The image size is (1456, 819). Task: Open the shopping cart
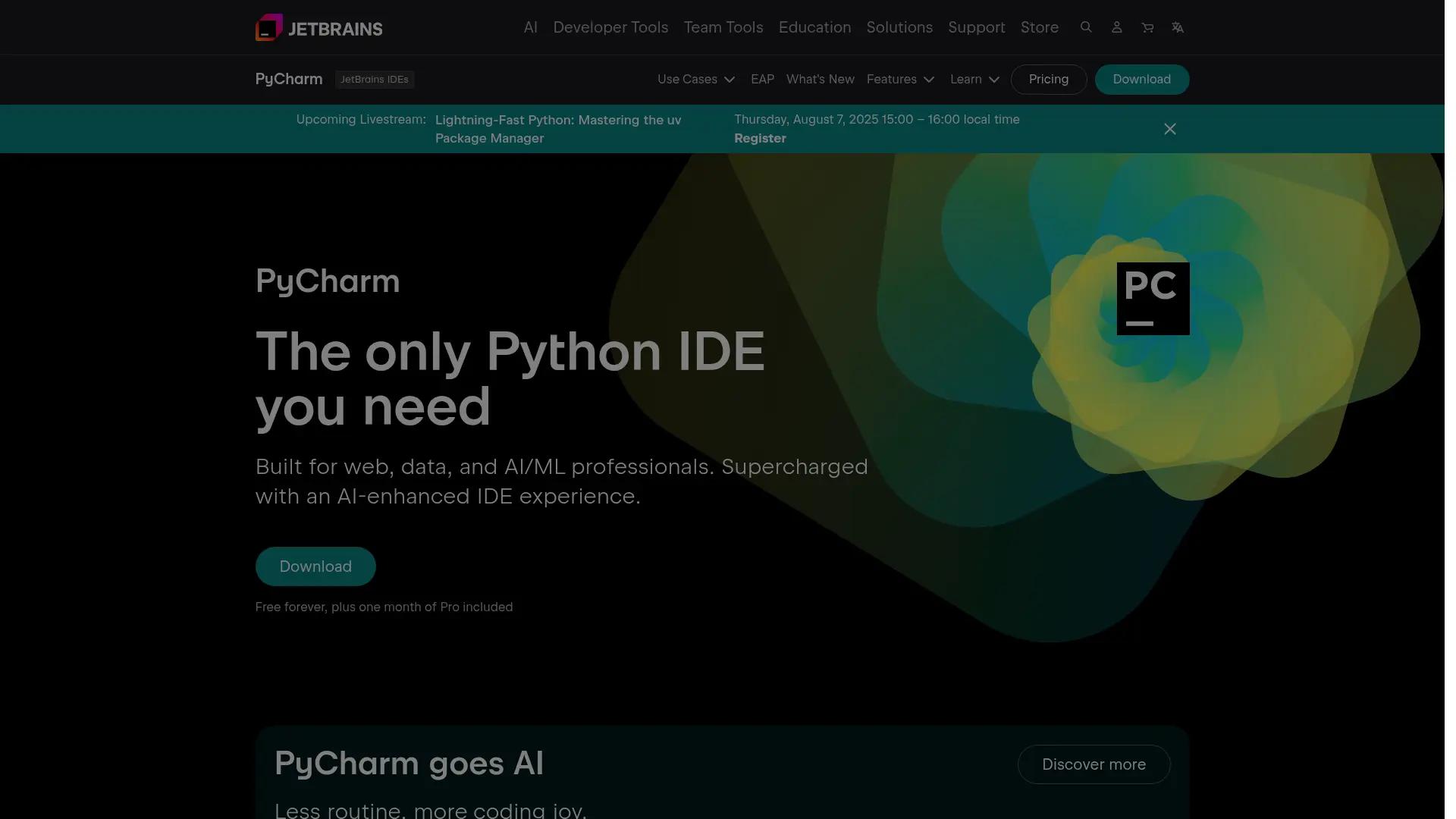(1147, 27)
